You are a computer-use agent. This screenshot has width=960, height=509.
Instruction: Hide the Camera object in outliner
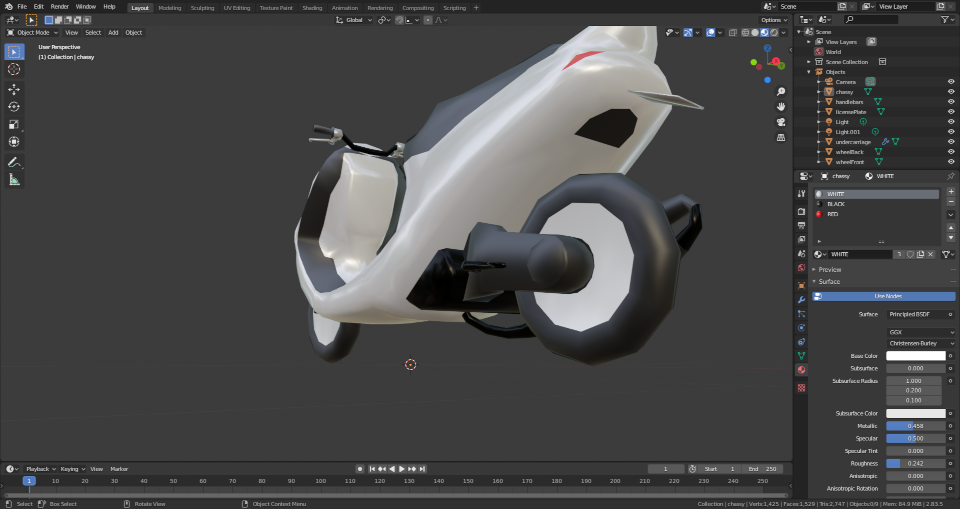point(951,81)
